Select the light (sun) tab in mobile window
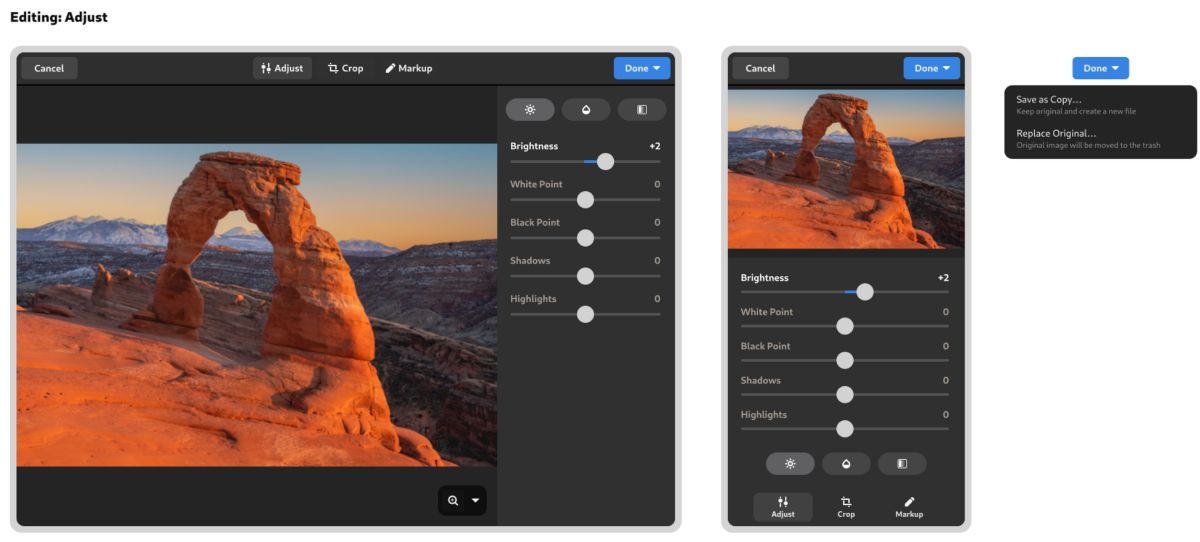1200x542 pixels. (x=790, y=464)
